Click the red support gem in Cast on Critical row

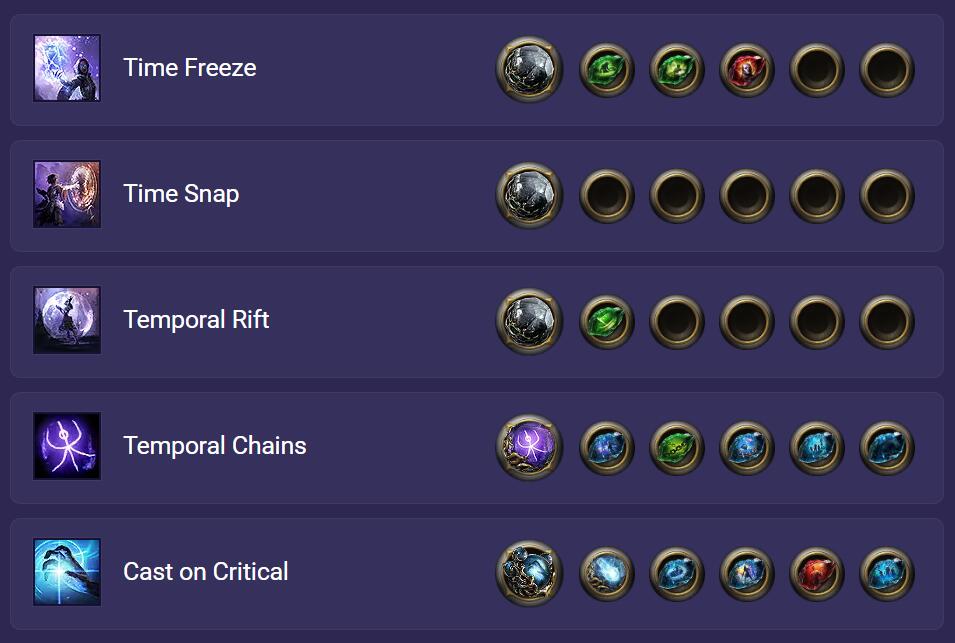[x=817, y=574]
